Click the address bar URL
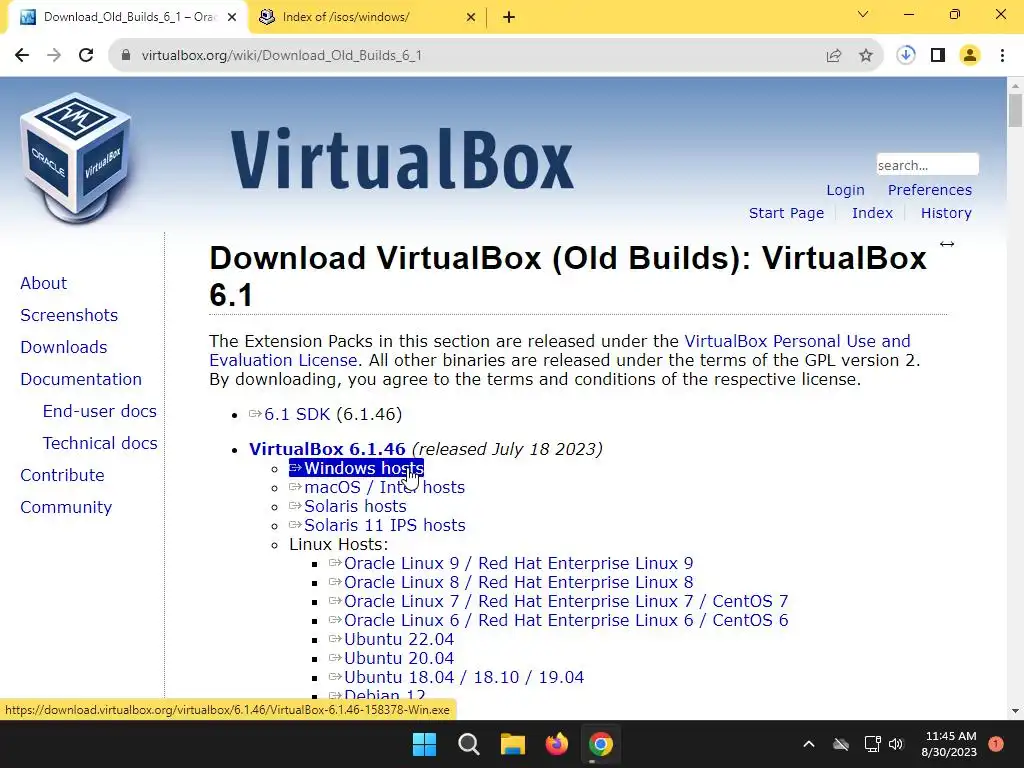 pos(281,56)
